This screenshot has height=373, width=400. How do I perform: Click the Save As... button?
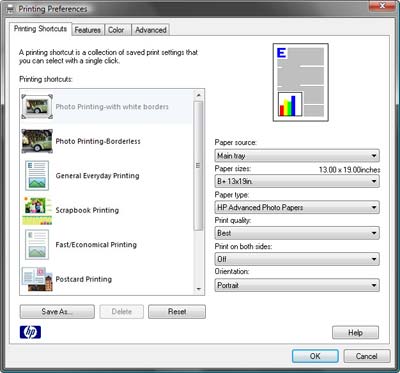coord(57,312)
